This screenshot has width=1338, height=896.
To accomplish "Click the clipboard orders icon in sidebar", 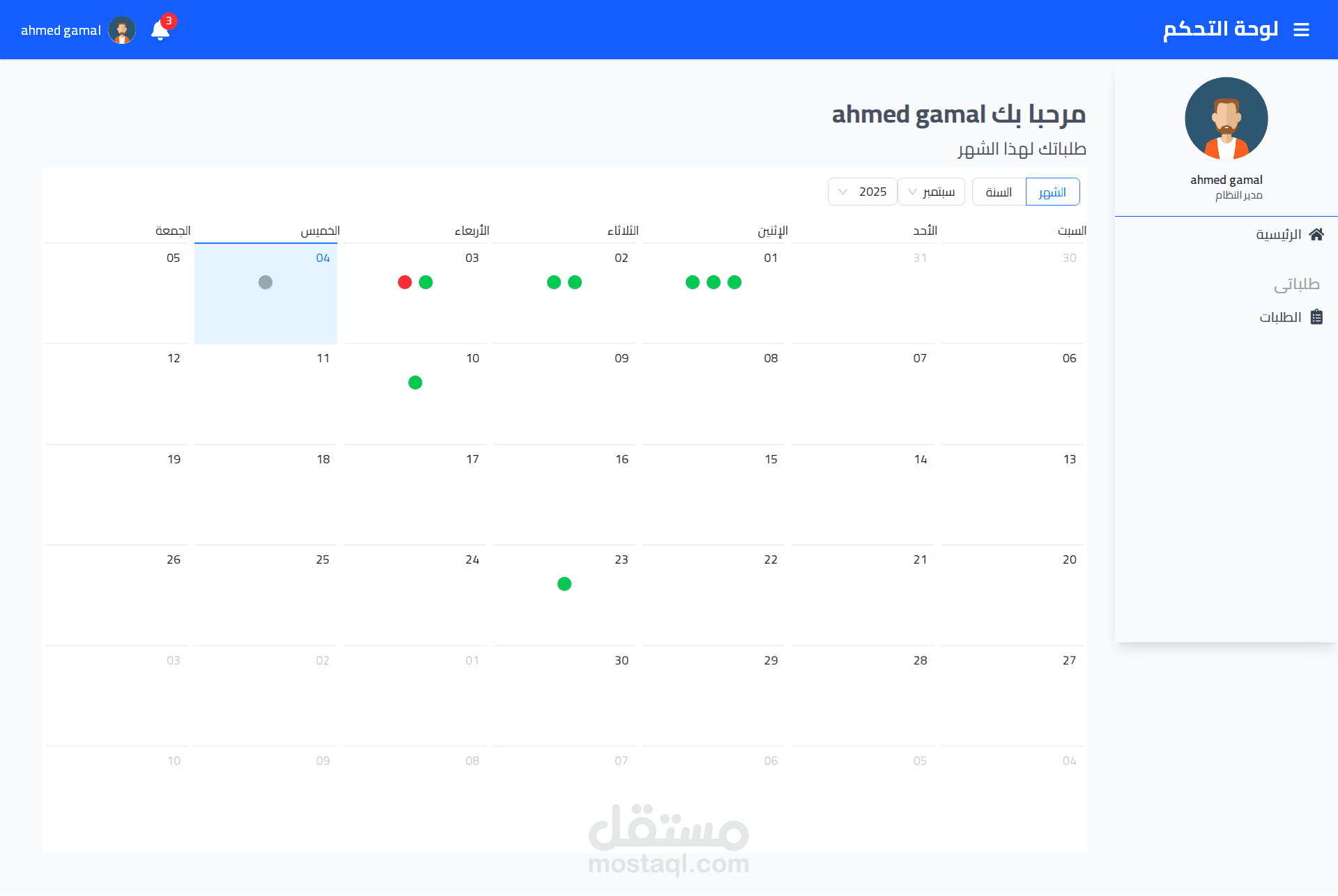I will tap(1316, 317).
